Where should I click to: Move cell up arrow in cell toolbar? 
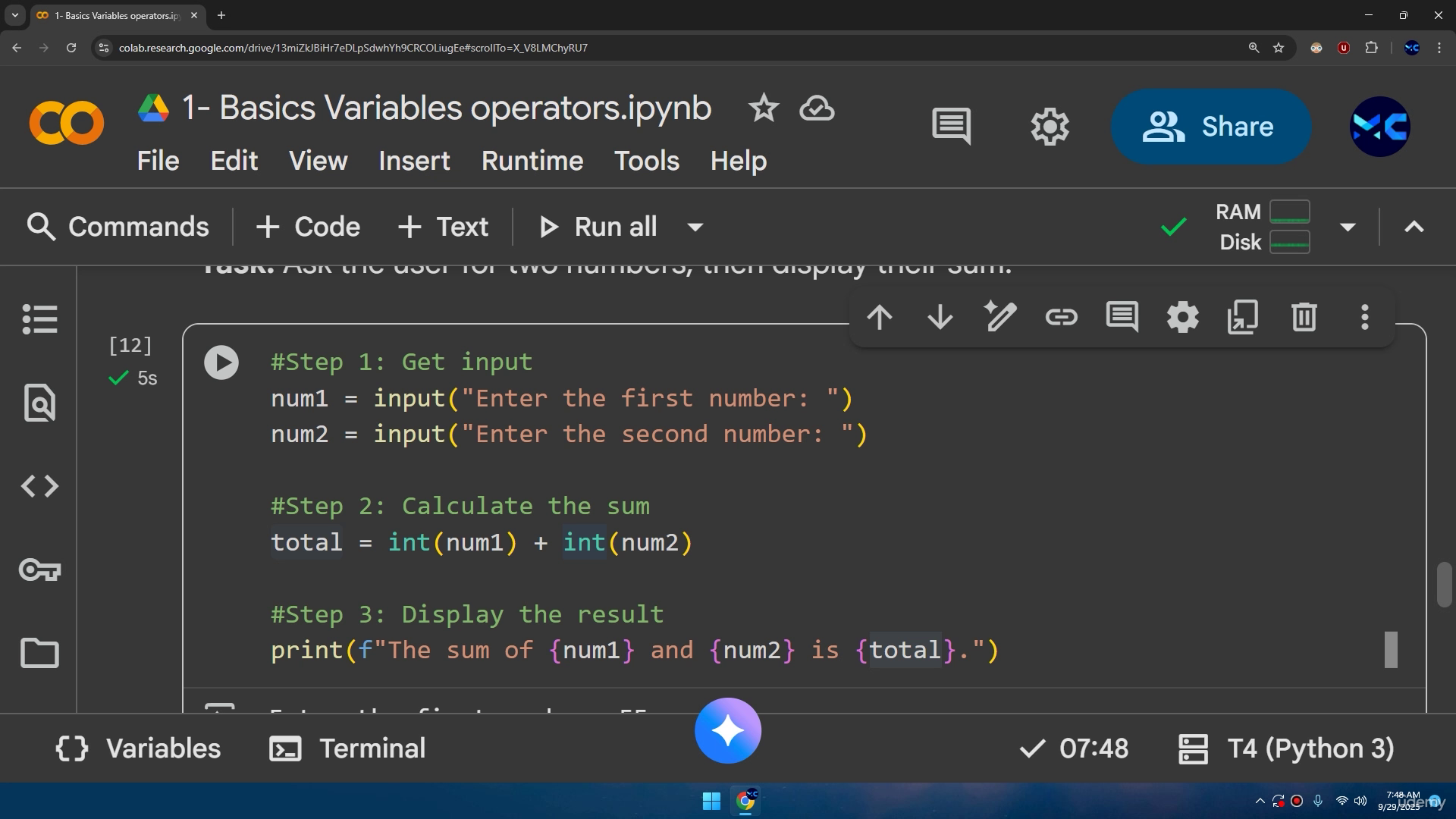(x=880, y=317)
